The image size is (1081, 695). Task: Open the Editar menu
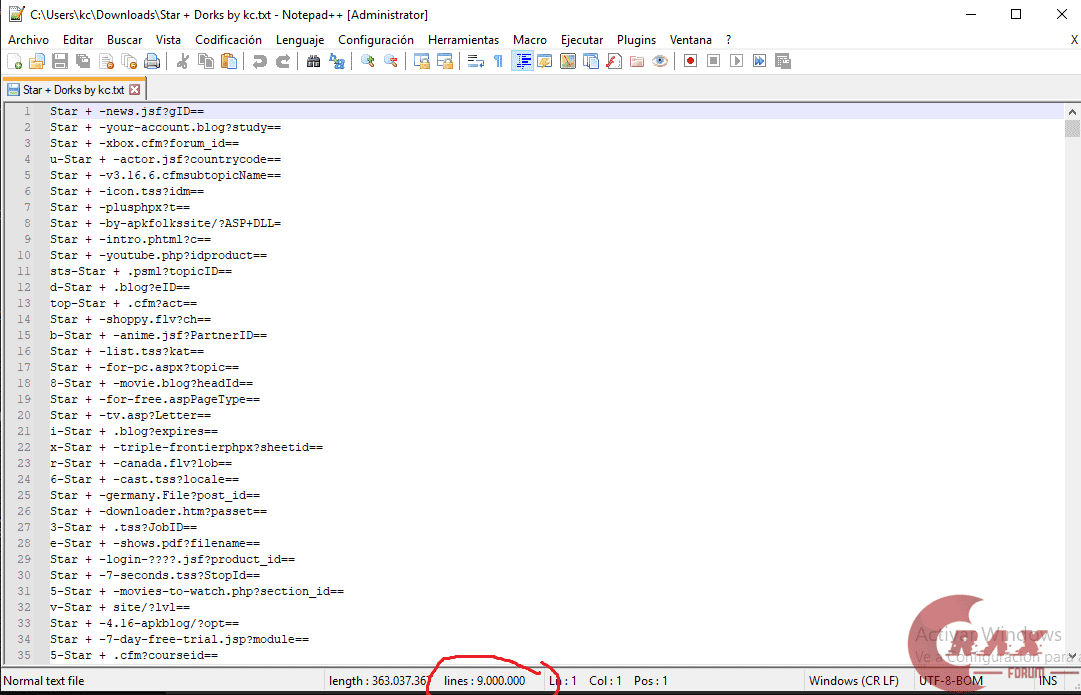78,40
